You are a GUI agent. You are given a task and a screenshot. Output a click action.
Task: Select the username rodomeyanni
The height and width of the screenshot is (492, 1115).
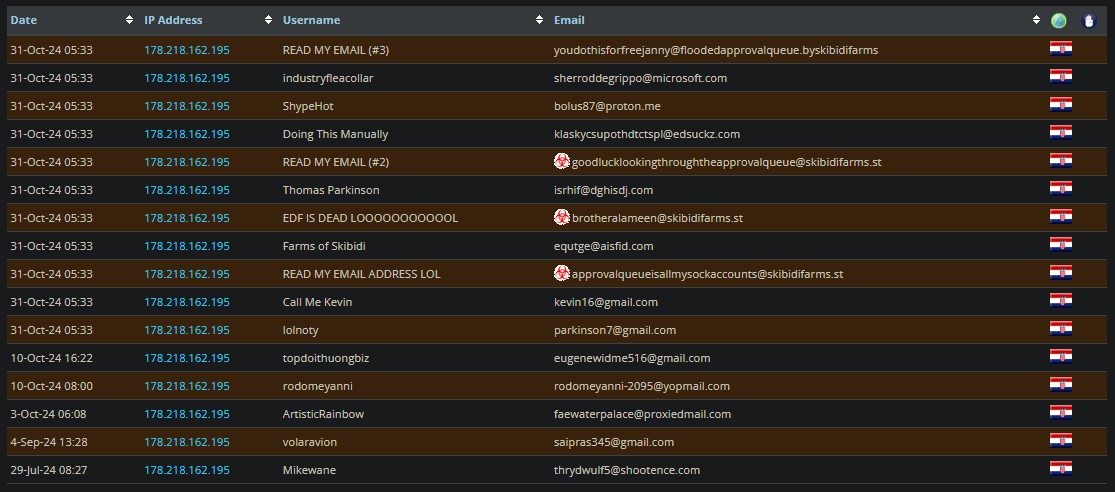pyautogui.click(x=317, y=386)
